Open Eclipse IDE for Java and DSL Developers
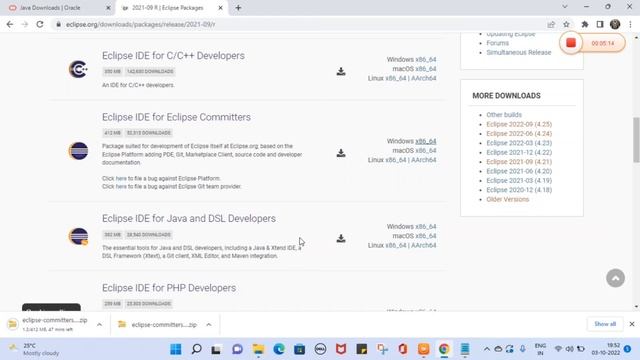 point(189,218)
